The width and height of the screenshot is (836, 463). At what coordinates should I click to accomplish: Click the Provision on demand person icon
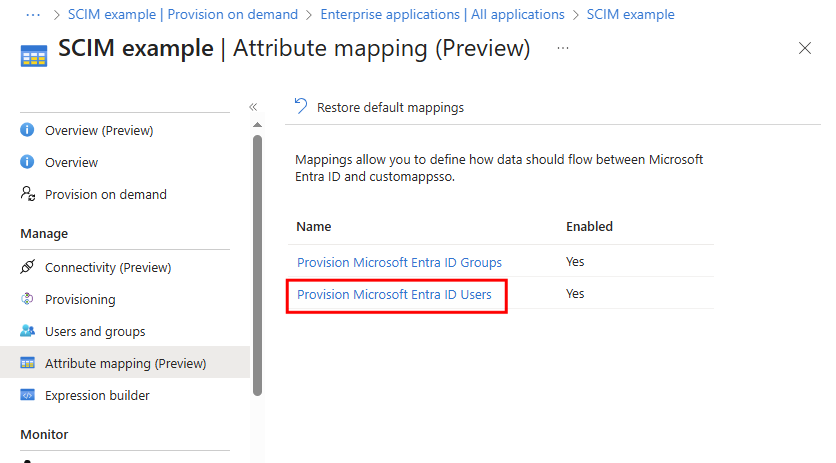point(28,194)
